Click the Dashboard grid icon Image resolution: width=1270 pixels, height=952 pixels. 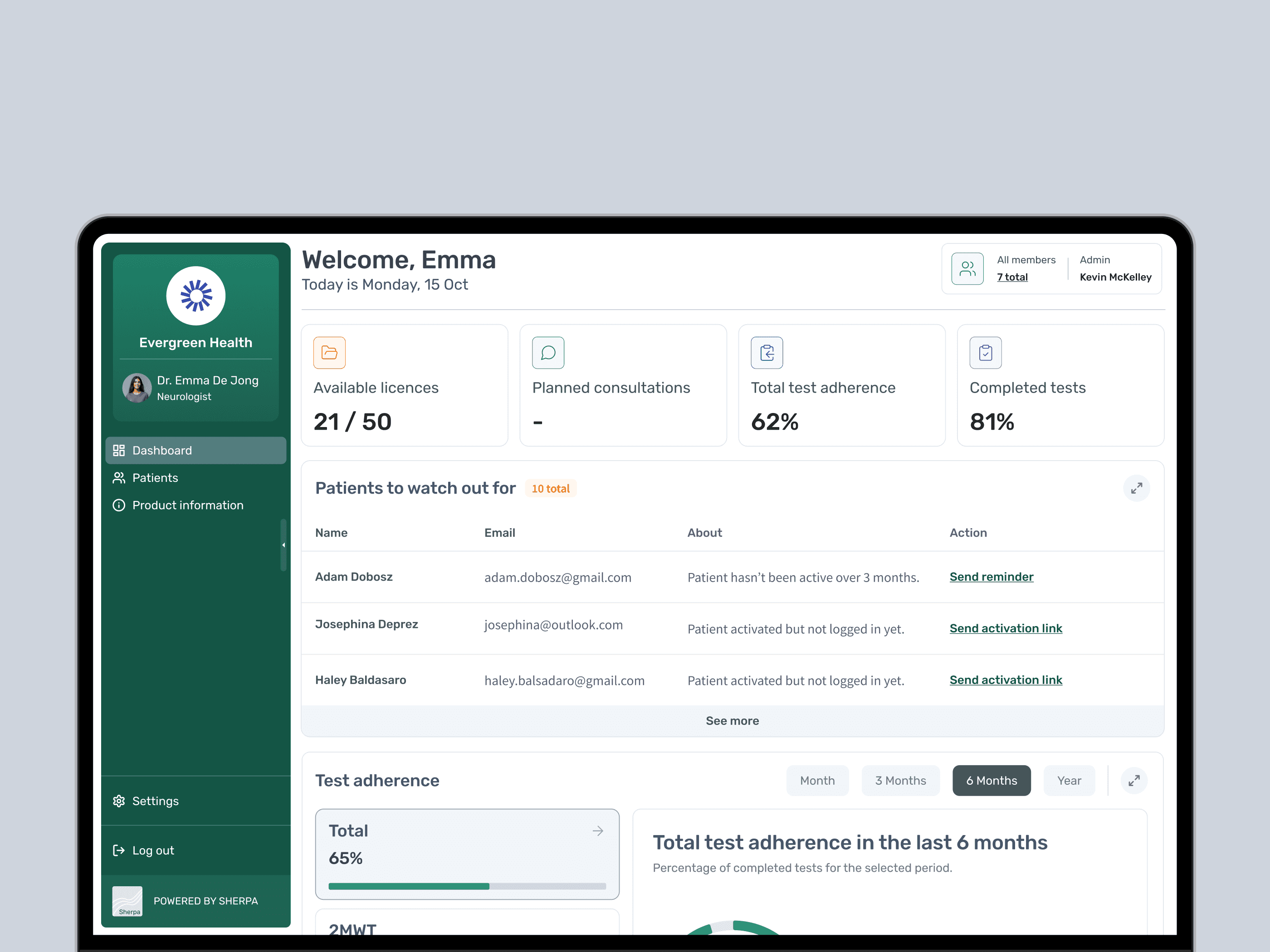click(119, 451)
